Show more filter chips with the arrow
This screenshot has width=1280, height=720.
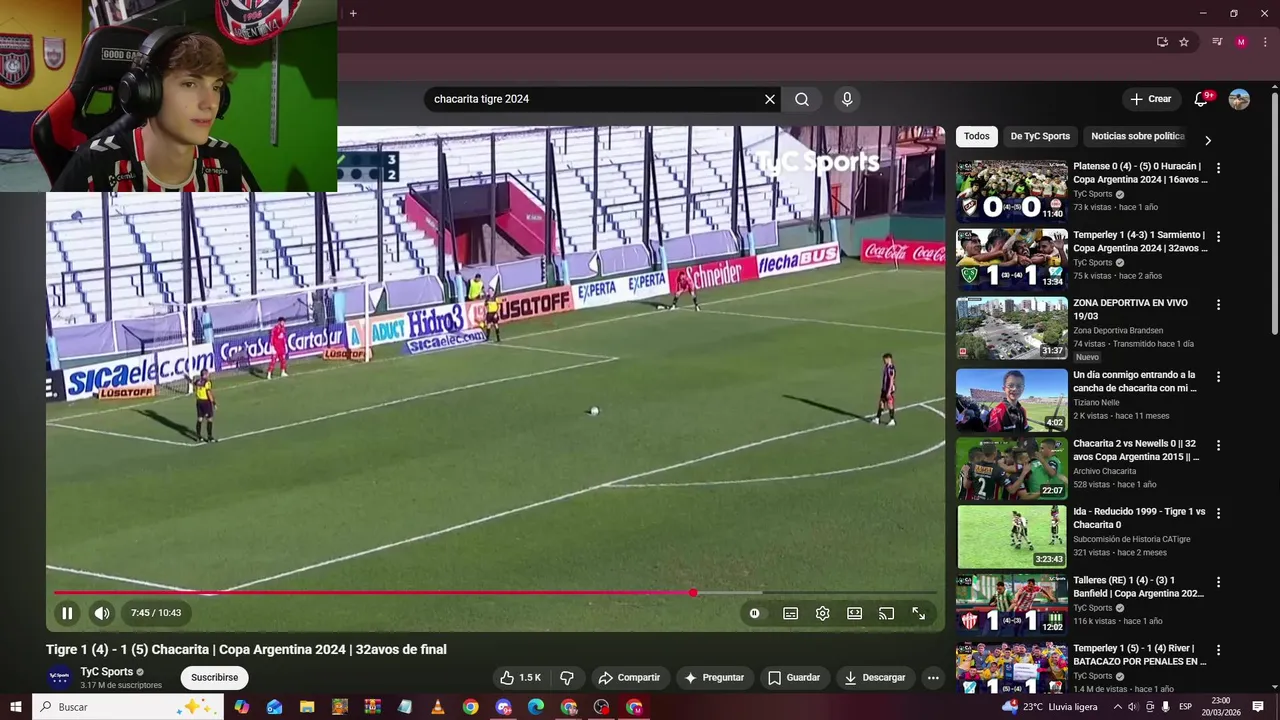[x=1207, y=140]
